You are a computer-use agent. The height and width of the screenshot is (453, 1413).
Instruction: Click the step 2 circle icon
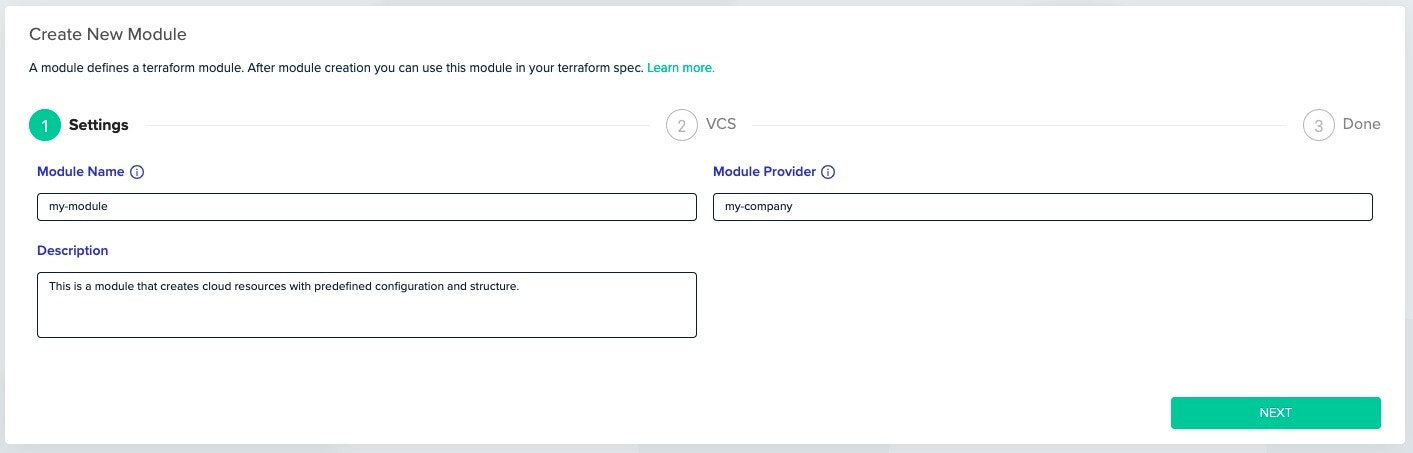coord(681,125)
